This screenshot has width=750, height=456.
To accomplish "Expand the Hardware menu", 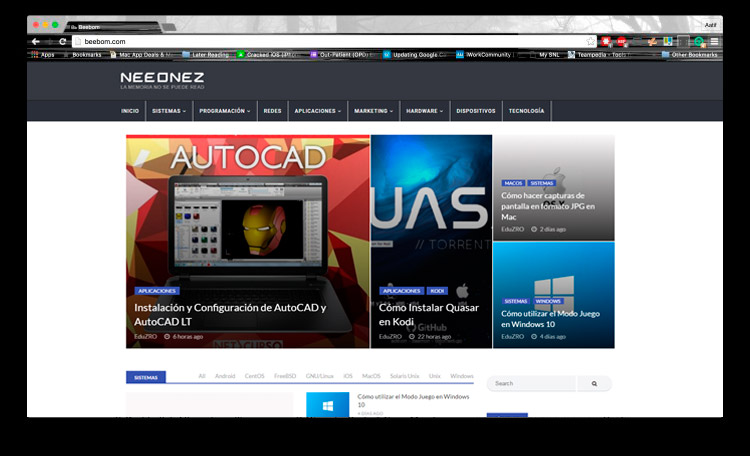I will point(425,111).
